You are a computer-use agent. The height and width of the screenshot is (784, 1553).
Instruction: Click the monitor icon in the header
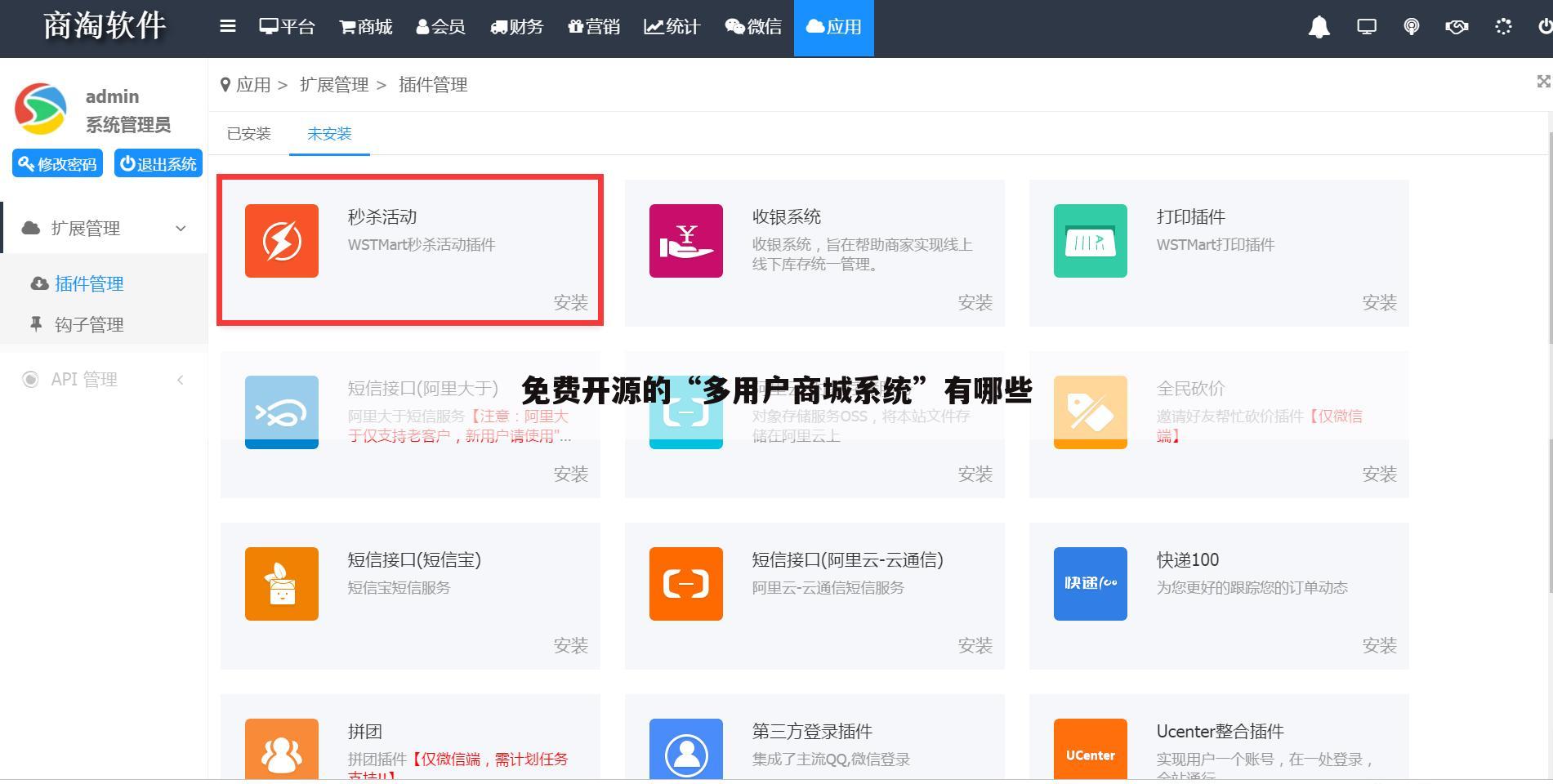tap(1365, 26)
